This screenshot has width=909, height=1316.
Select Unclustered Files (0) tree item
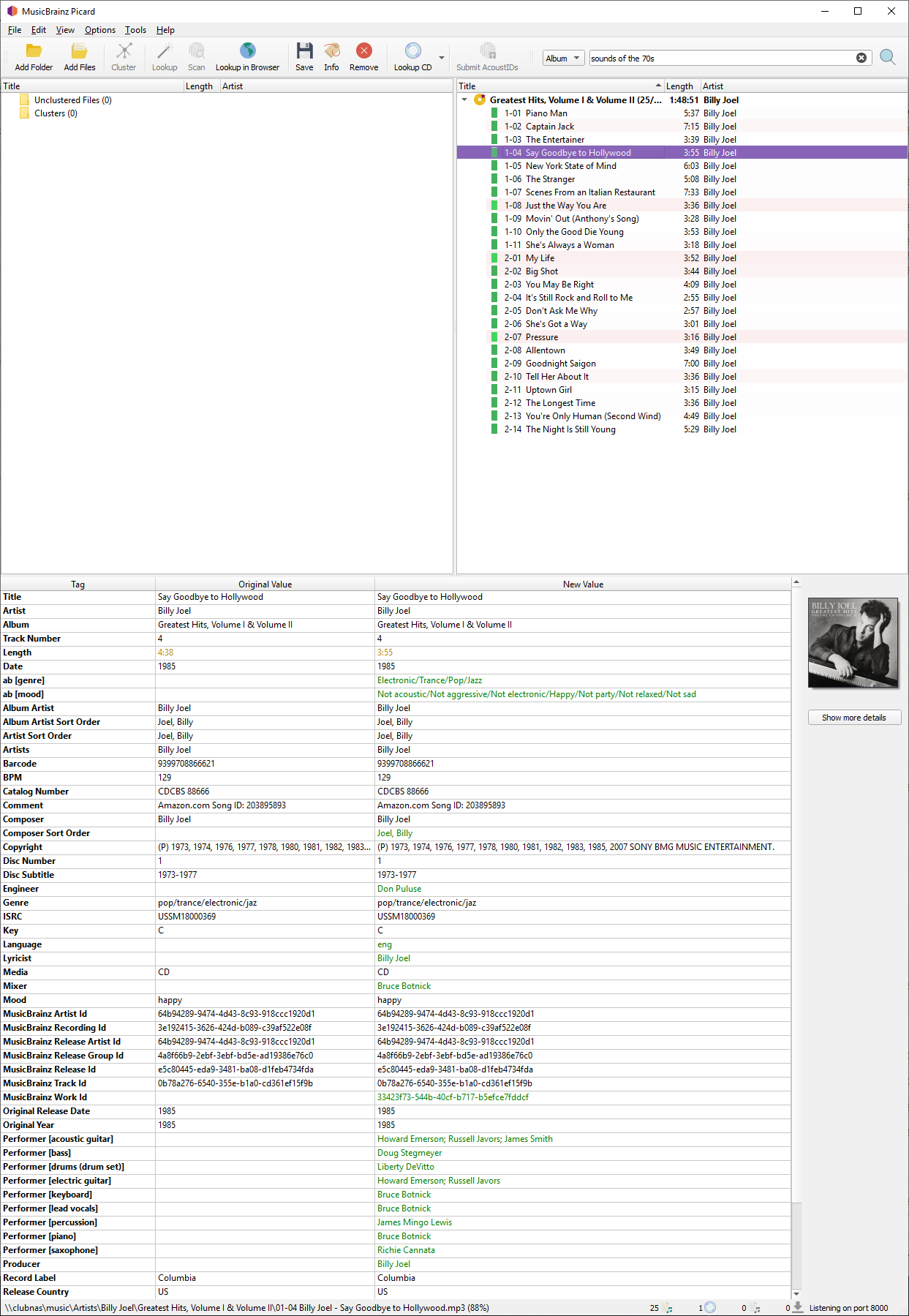[73, 100]
